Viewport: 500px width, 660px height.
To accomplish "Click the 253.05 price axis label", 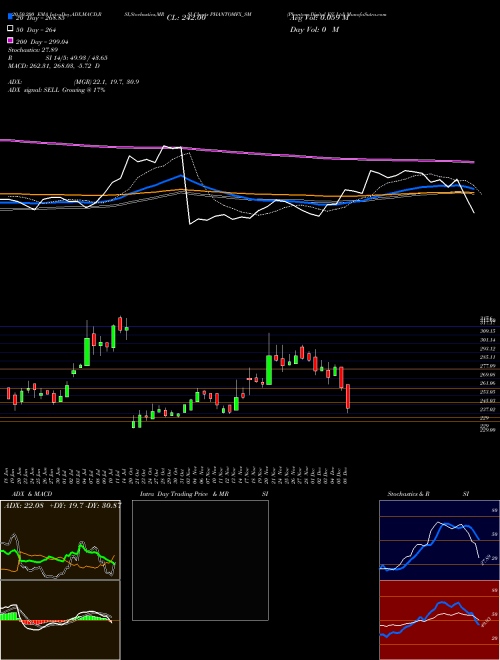I will 488,392.
